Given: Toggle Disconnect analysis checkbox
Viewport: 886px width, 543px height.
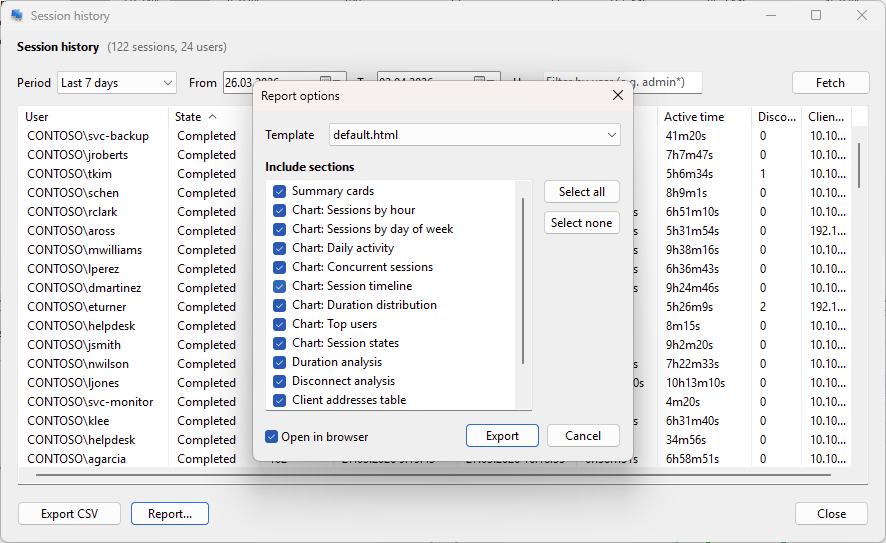Looking at the screenshot, I should (280, 381).
